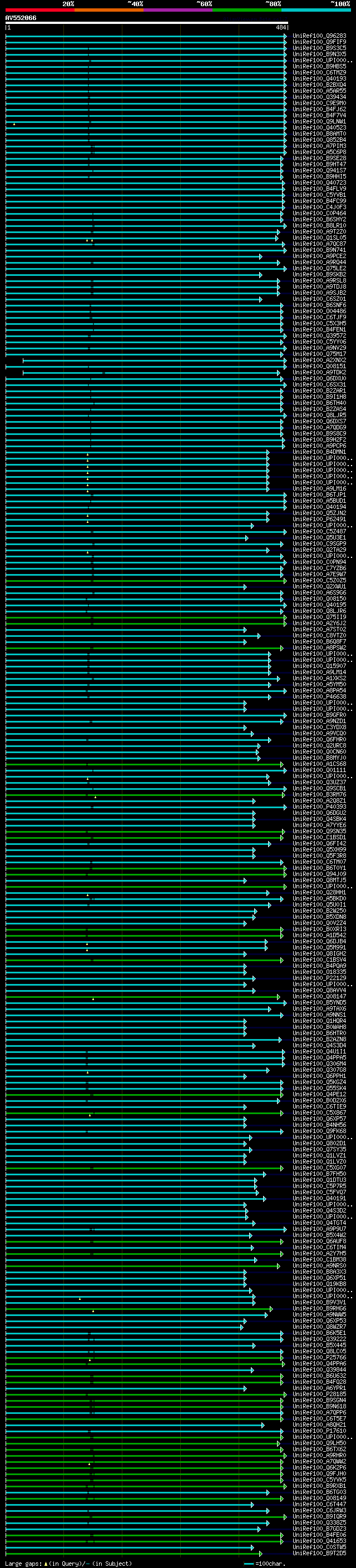Image resolution: width=356 pixels, height=1568 pixels.
Task: Select hit label UniRef100_A2XNX2
Action: coord(319,360)
